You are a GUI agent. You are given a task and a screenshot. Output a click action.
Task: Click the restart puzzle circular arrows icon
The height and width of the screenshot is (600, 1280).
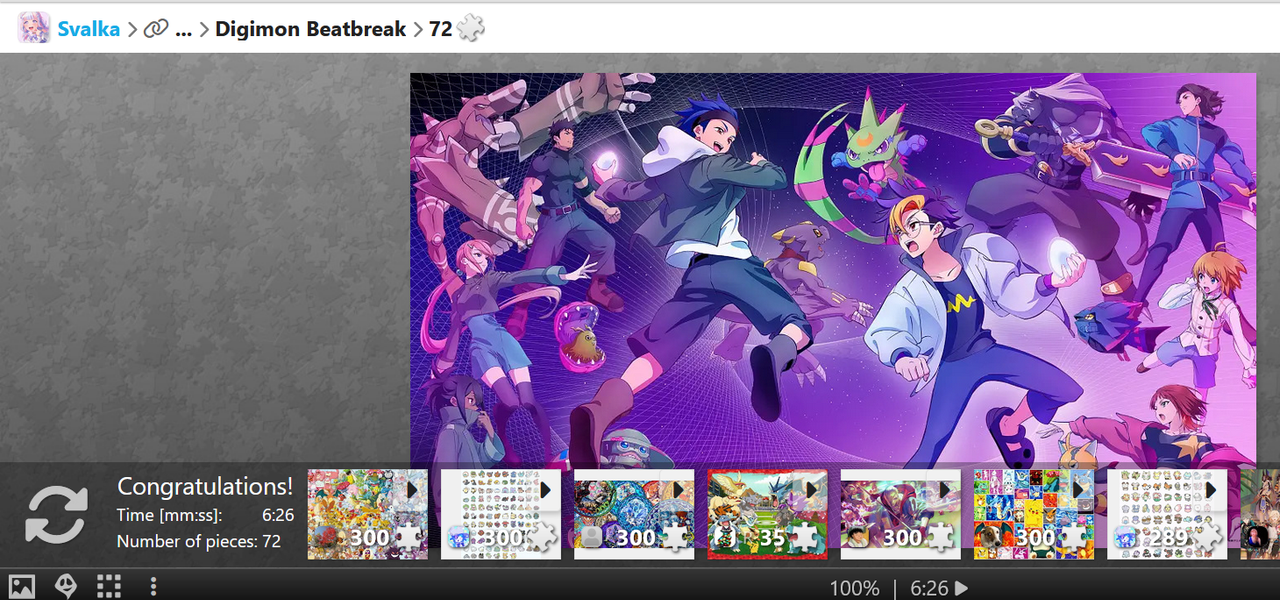click(56, 515)
